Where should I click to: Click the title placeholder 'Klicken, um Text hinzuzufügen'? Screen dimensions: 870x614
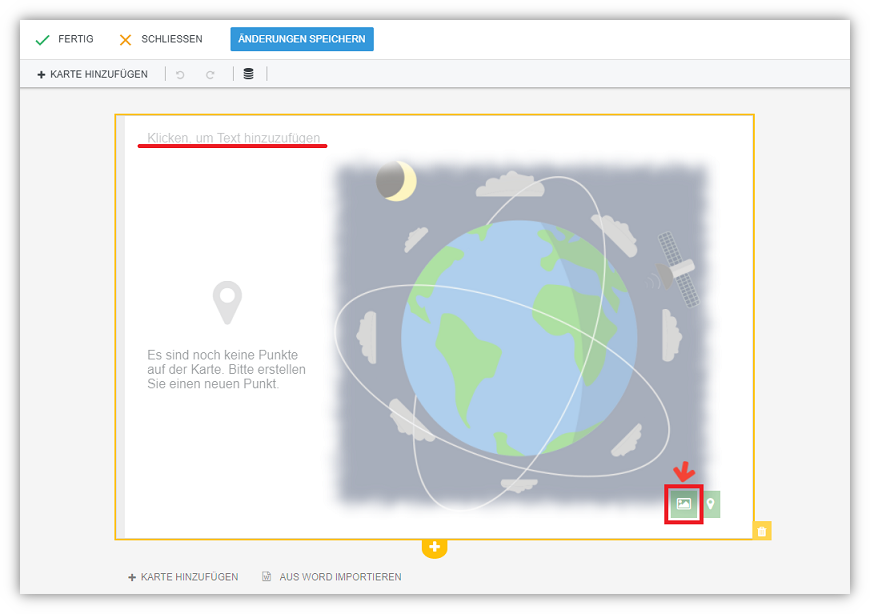pyautogui.click(x=234, y=138)
